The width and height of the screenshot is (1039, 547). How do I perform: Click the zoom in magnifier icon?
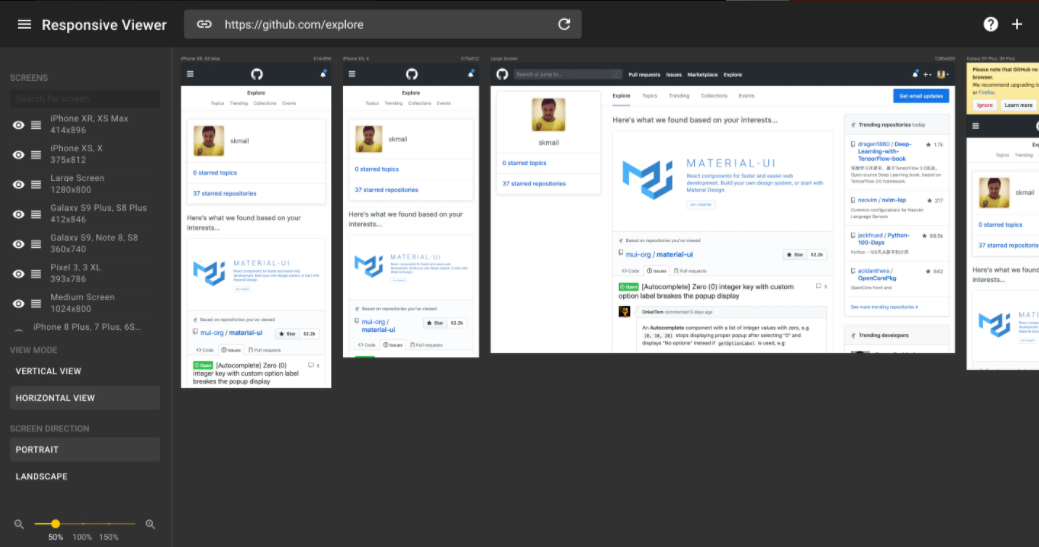[150, 524]
